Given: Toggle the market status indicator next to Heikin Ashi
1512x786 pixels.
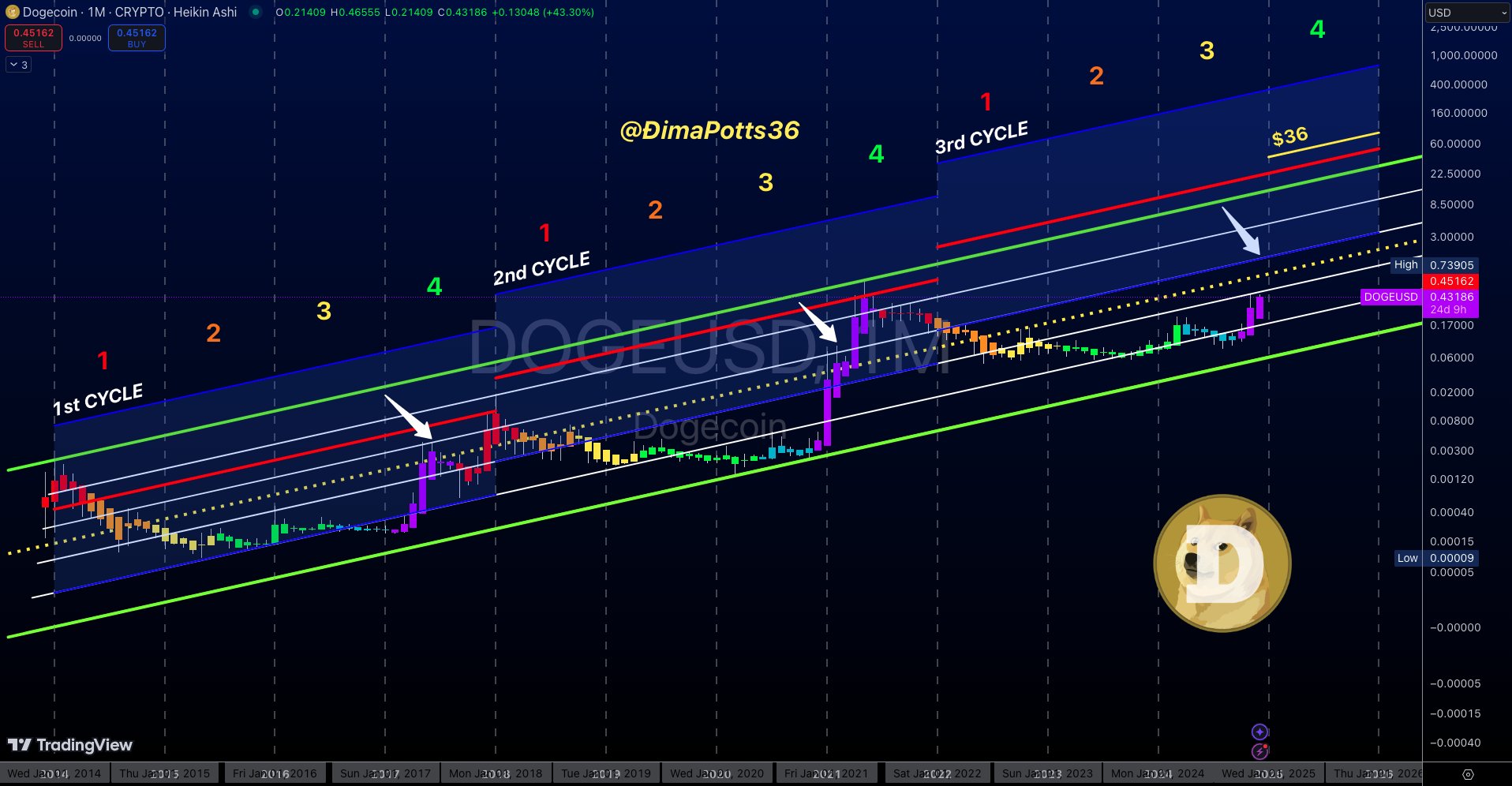Looking at the screenshot, I should 255,12.
